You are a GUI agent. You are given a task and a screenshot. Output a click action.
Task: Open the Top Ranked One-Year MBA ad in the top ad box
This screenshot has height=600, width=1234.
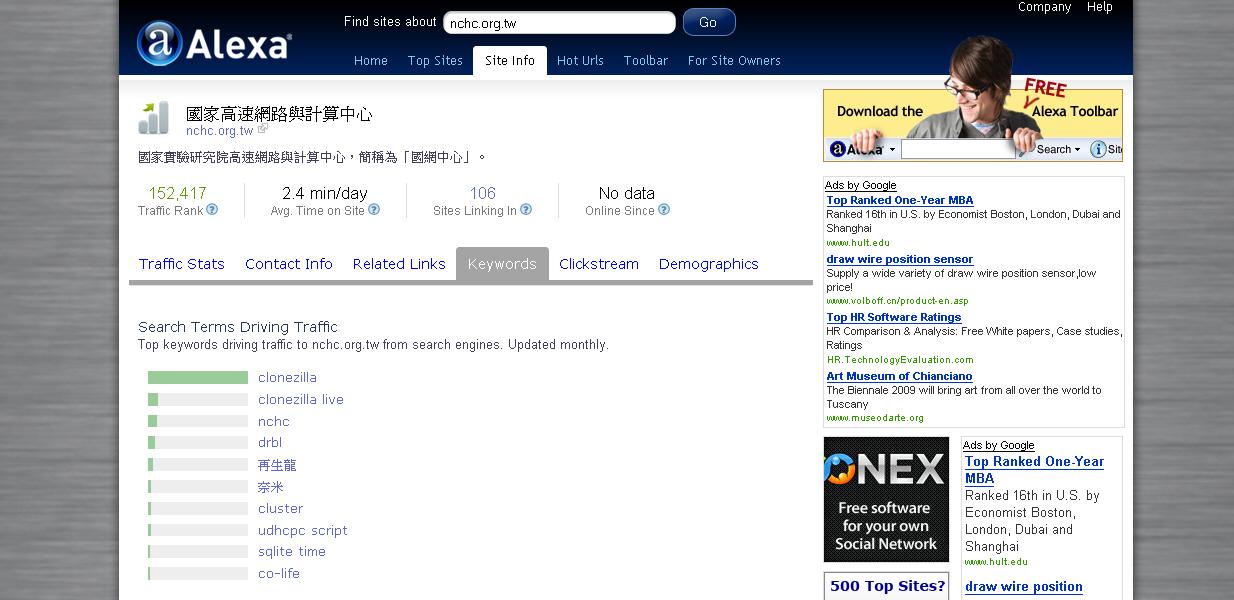click(x=900, y=201)
